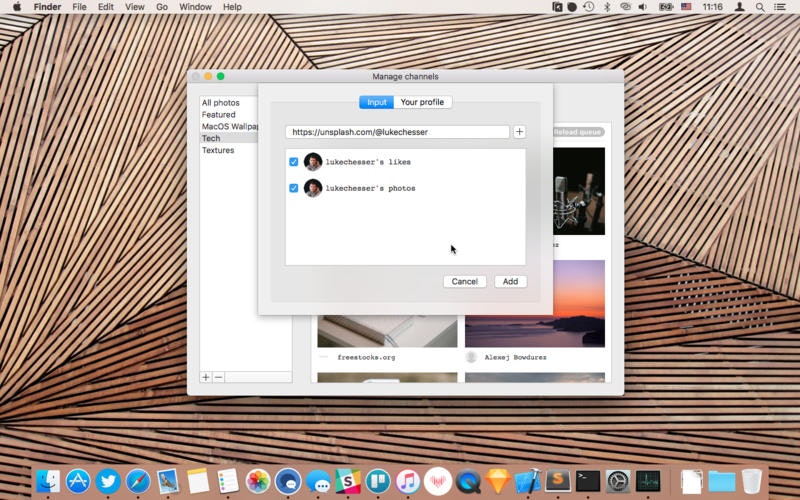Select the Tech channel in sidebar
The height and width of the screenshot is (500, 800).
tap(229, 138)
